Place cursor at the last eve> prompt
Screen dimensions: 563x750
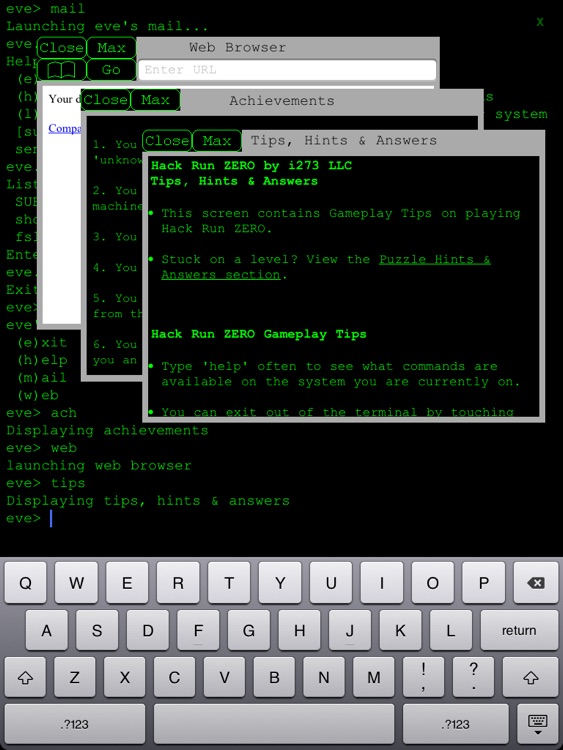(x=51, y=518)
